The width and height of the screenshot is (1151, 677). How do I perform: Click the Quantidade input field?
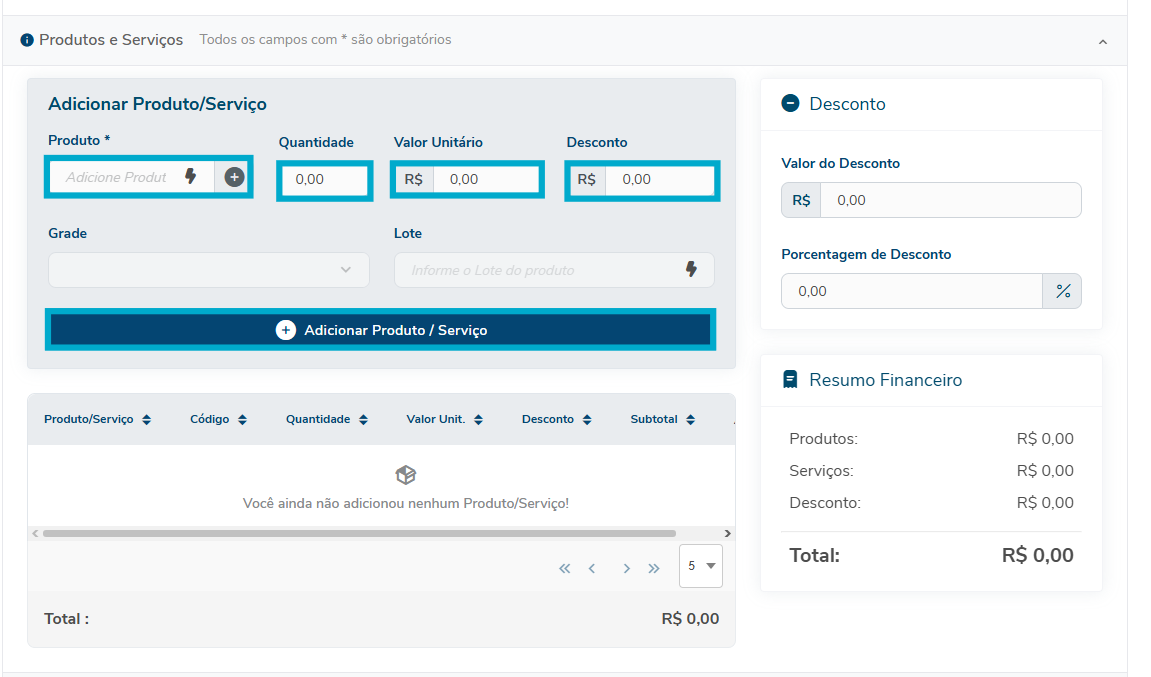tap(324, 180)
